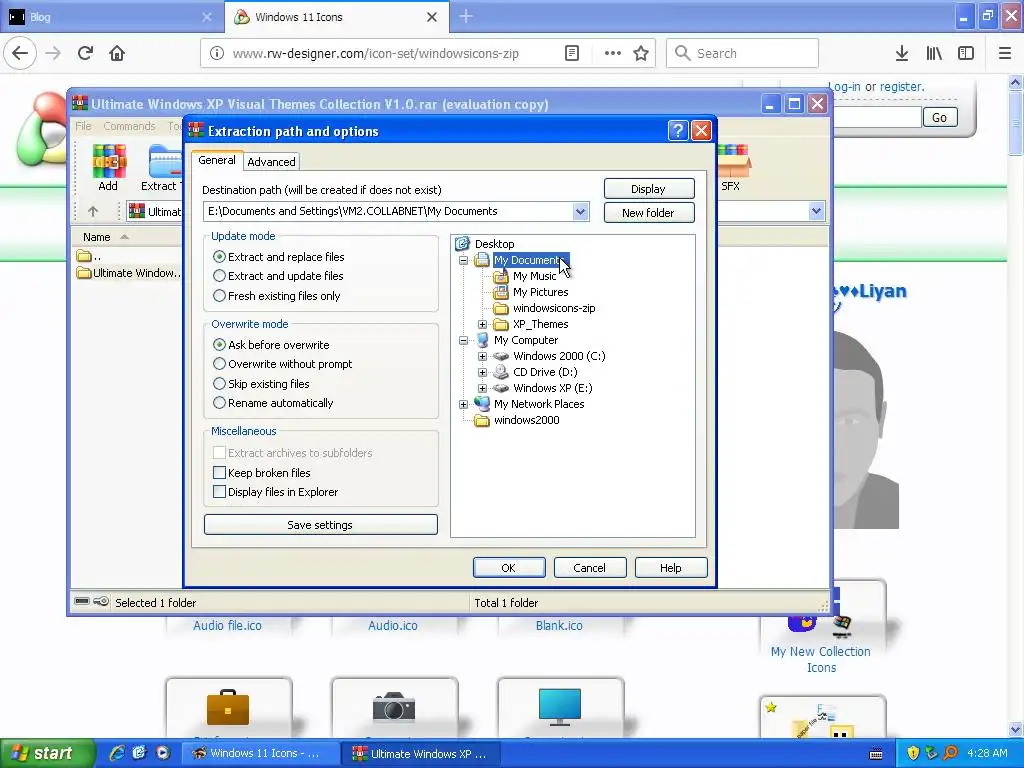1024x768 pixels.
Task: Go back with Firefox back arrow
Action: 20,53
